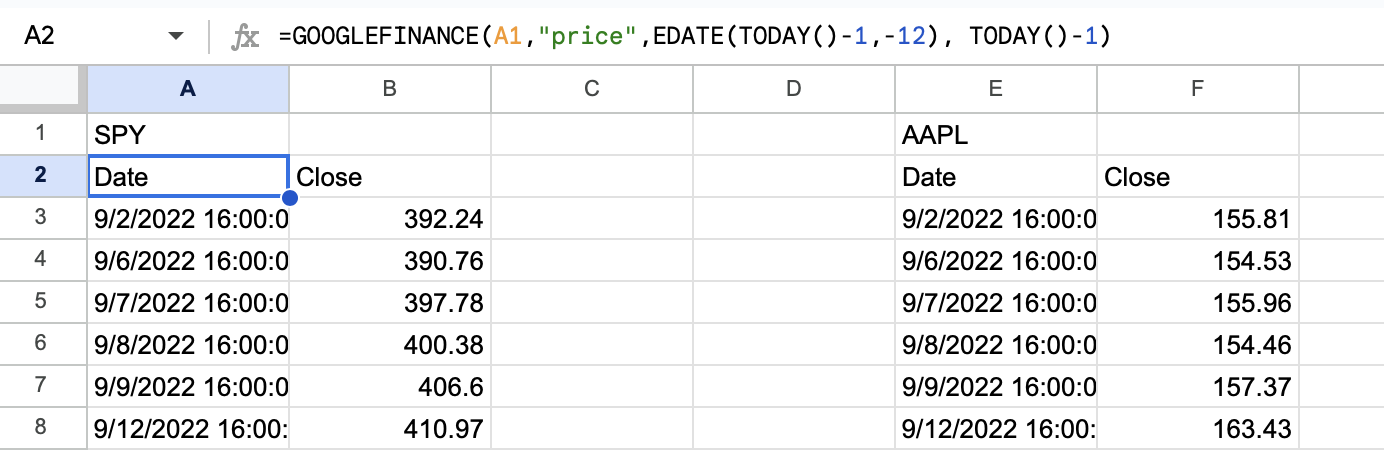Select column E header

pos(996,89)
